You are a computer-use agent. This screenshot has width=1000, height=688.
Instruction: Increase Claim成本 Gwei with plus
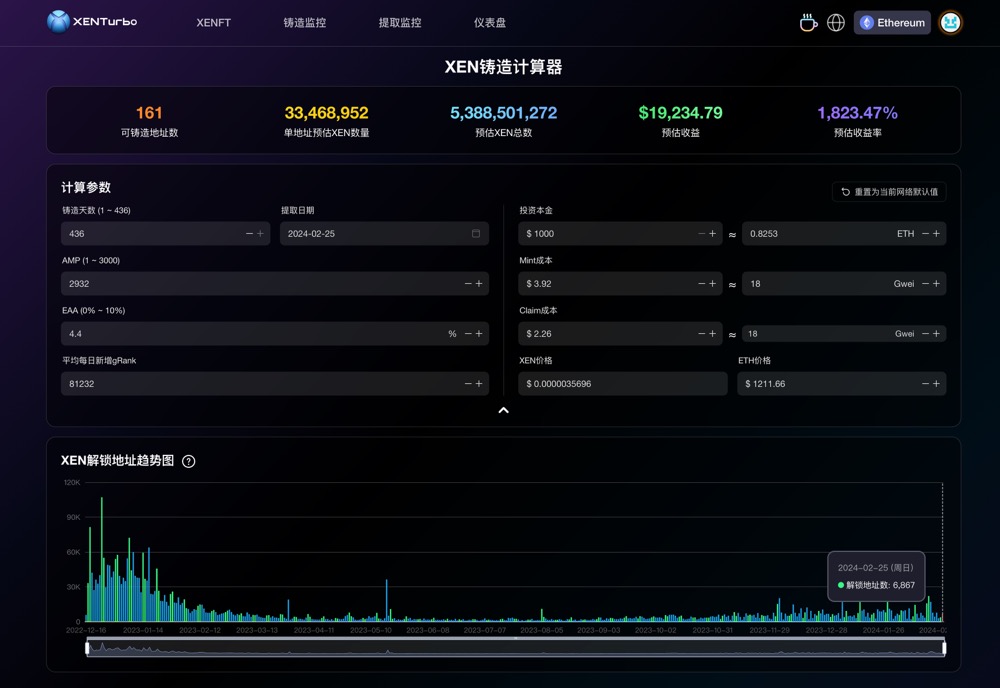tap(936, 333)
